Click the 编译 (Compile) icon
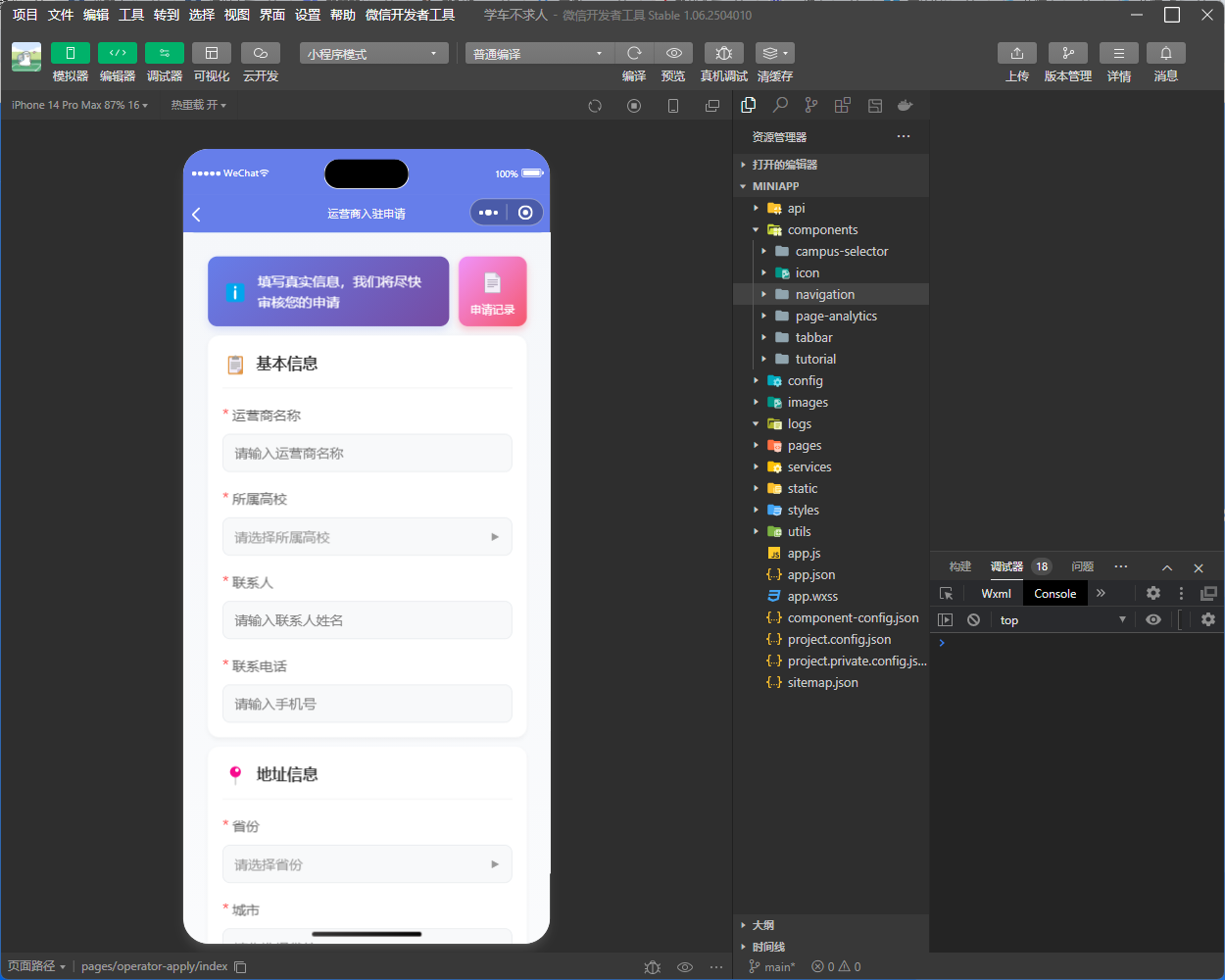This screenshot has height=980, width=1225. (x=634, y=53)
